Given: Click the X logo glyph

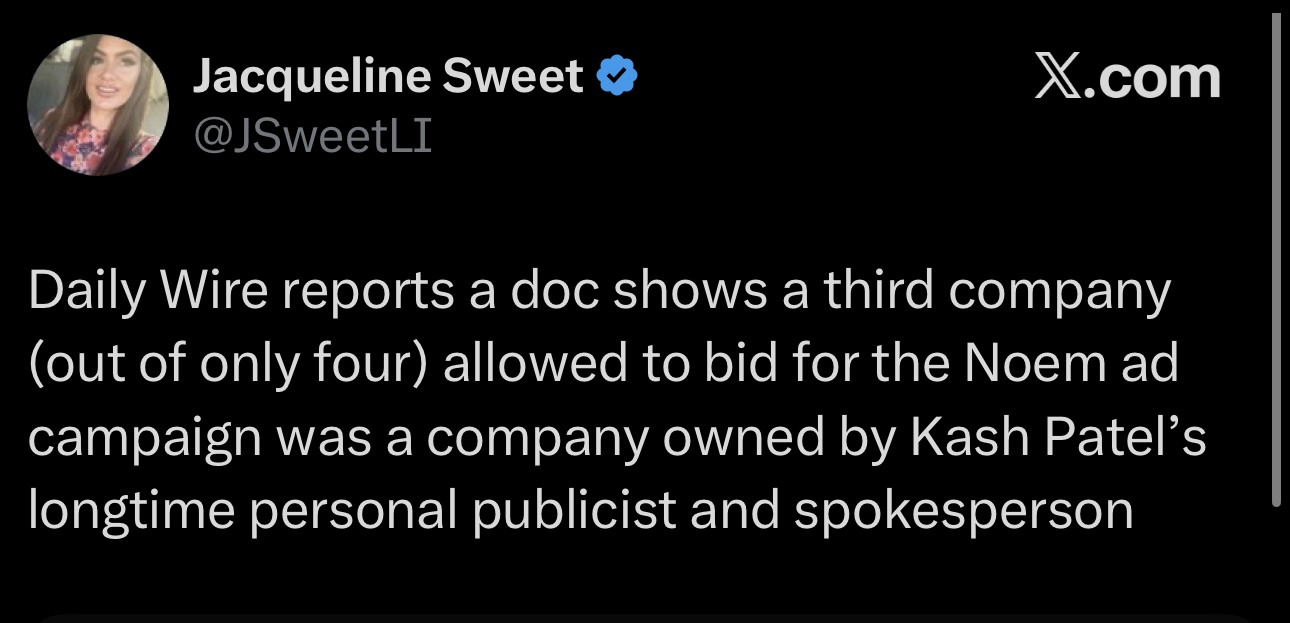Looking at the screenshot, I should click(x=1060, y=78).
